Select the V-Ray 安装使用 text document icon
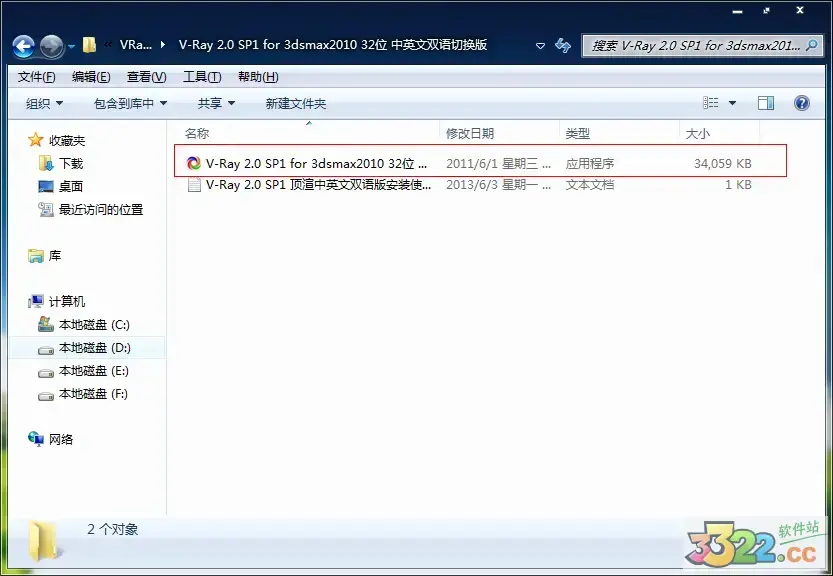The image size is (833, 576). click(x=194, y=184)
